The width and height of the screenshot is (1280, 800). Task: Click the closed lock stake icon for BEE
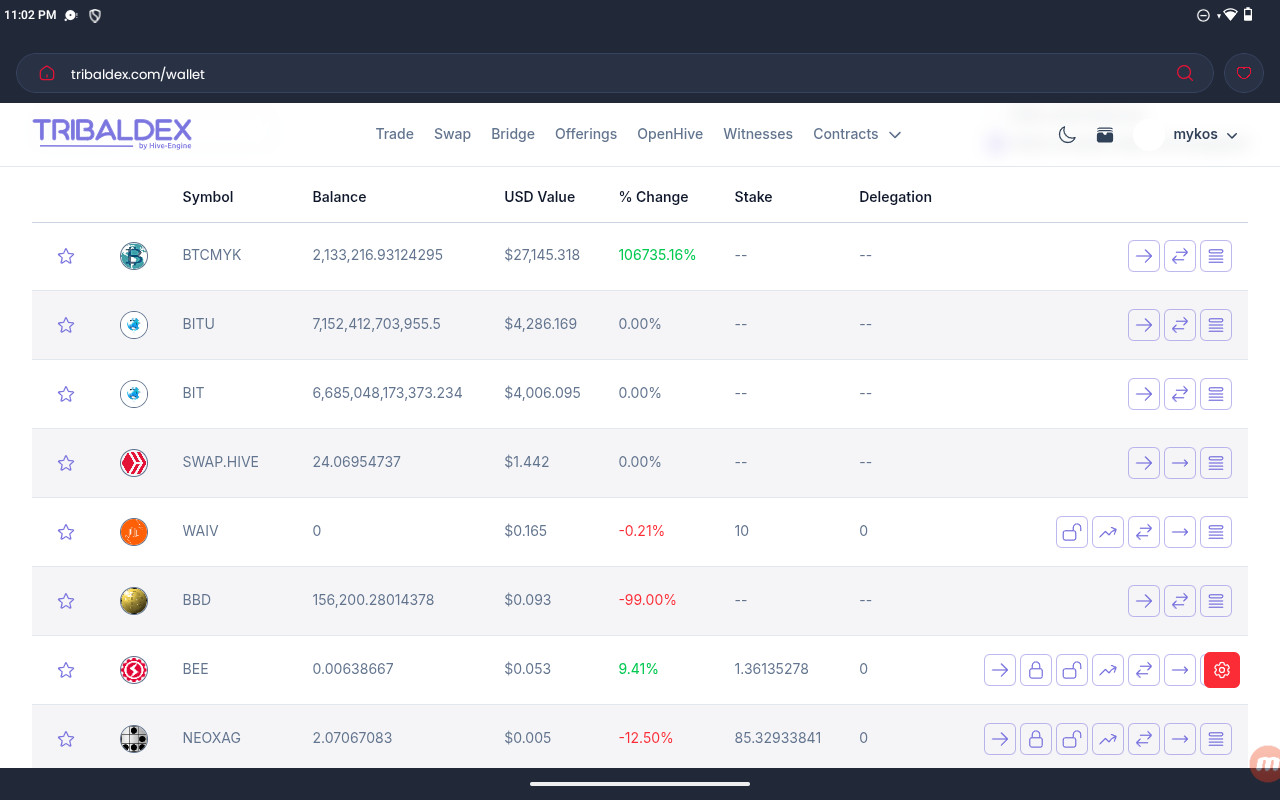[x=1036, y=670]
